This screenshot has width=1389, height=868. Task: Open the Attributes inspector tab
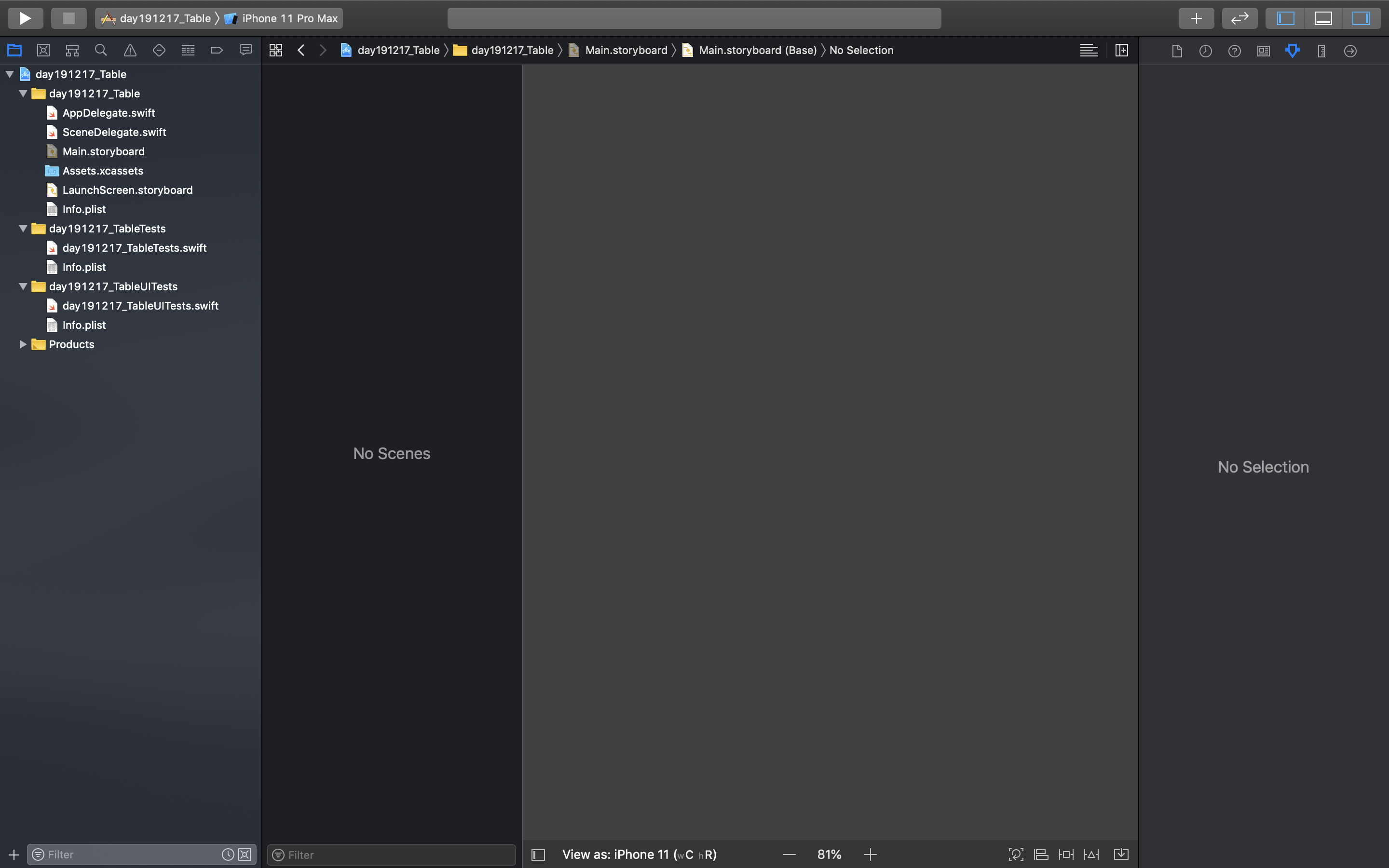click(x=1292, y=51)
